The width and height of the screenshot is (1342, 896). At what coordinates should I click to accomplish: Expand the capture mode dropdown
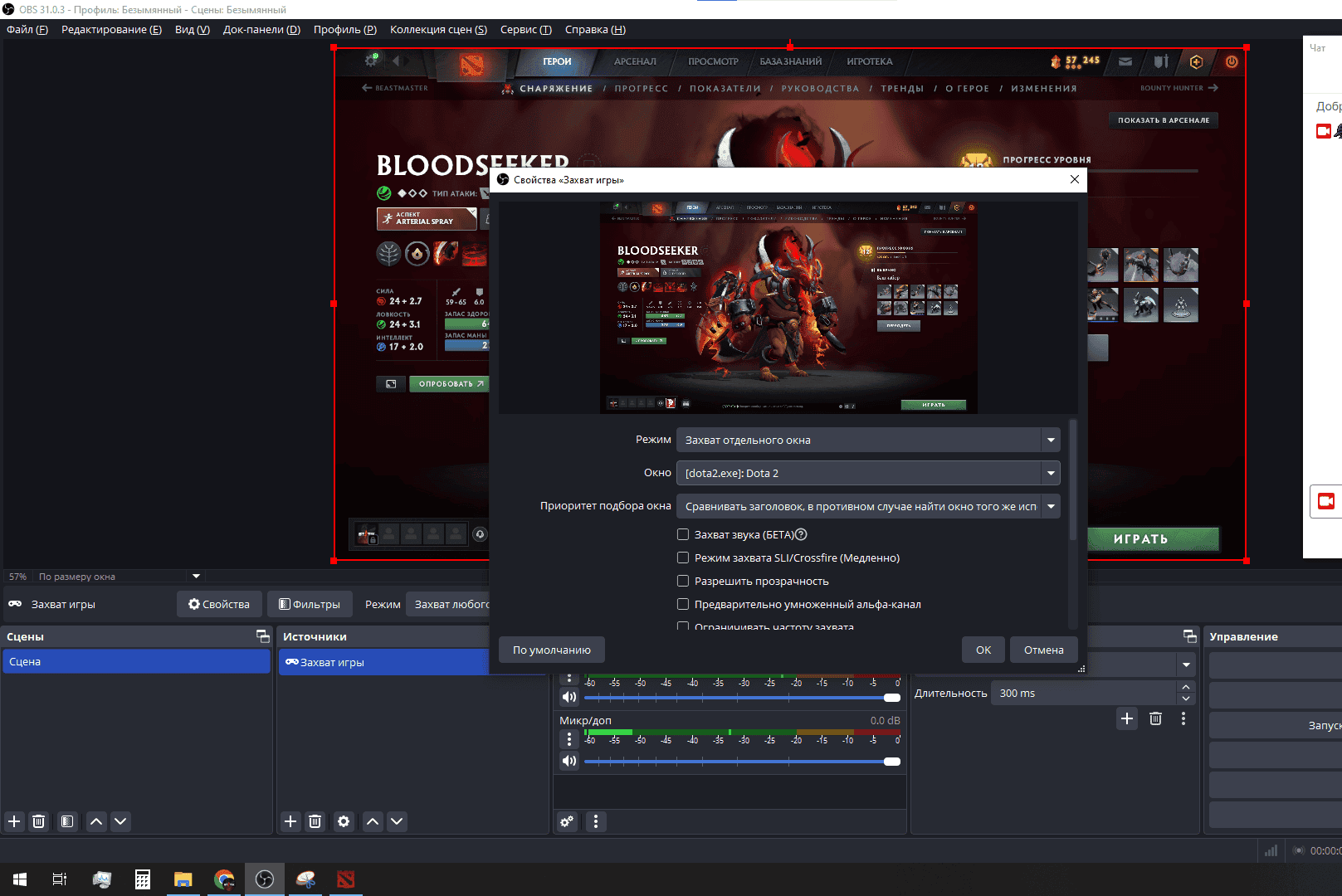1051,440
